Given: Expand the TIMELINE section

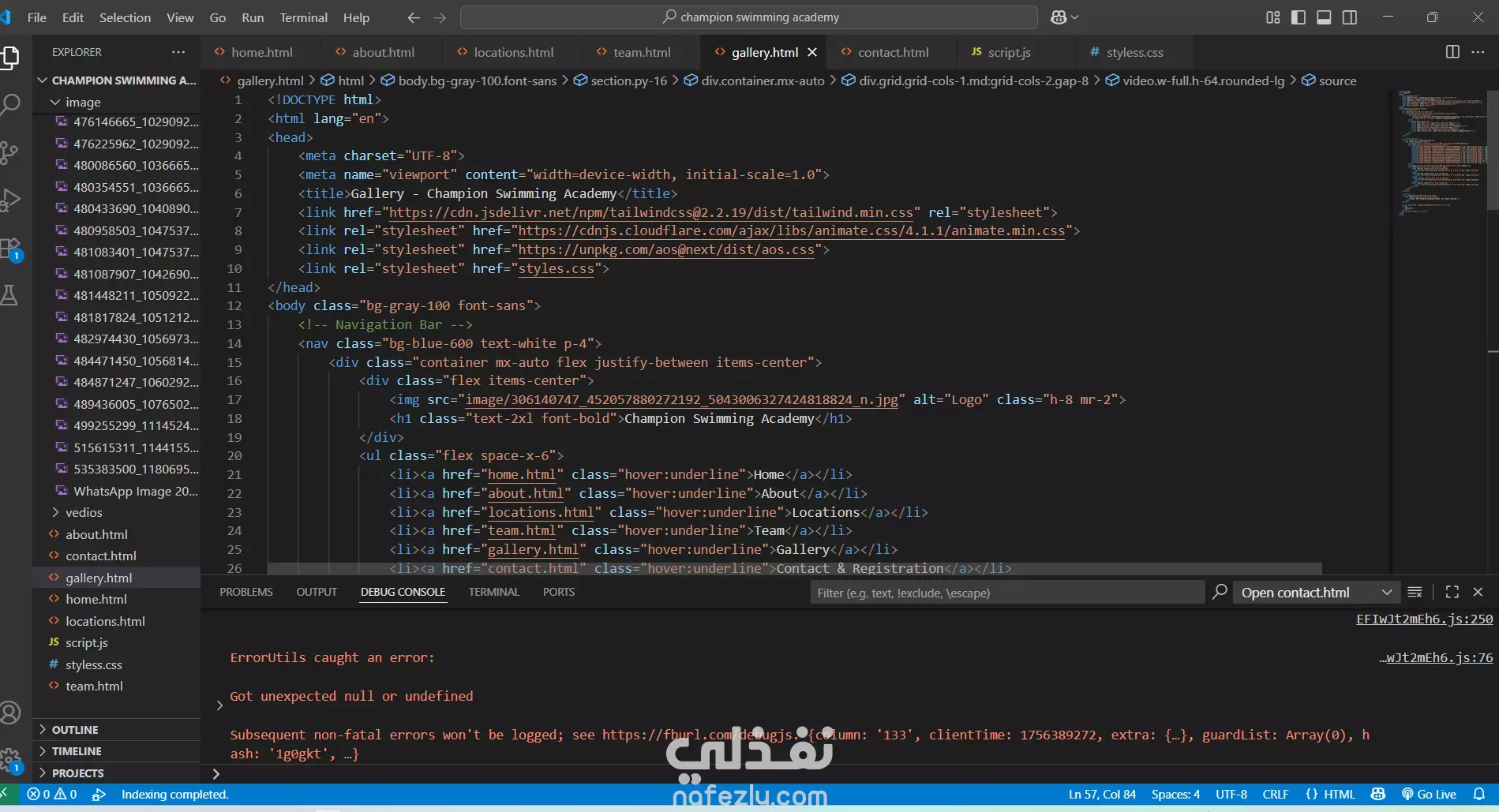Looking at the screenshot, I should [116, 751].
